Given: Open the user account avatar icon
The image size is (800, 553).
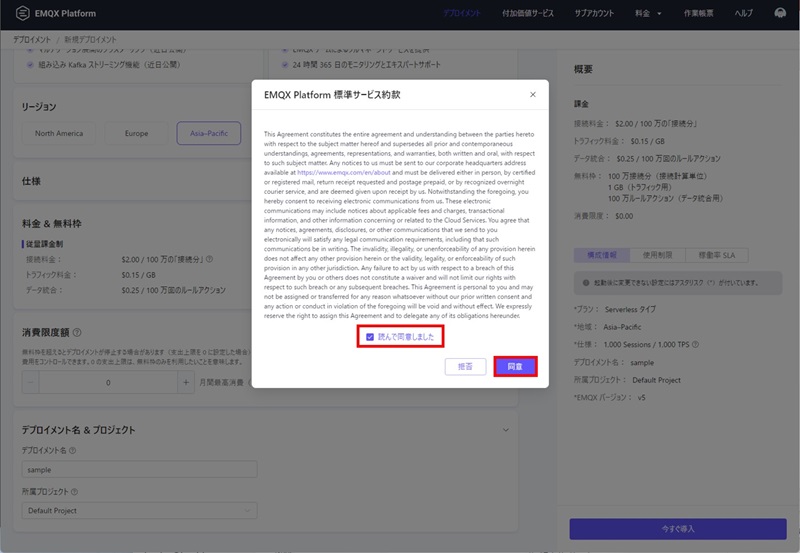Looking at the screenshot, I should click(780, 13).
